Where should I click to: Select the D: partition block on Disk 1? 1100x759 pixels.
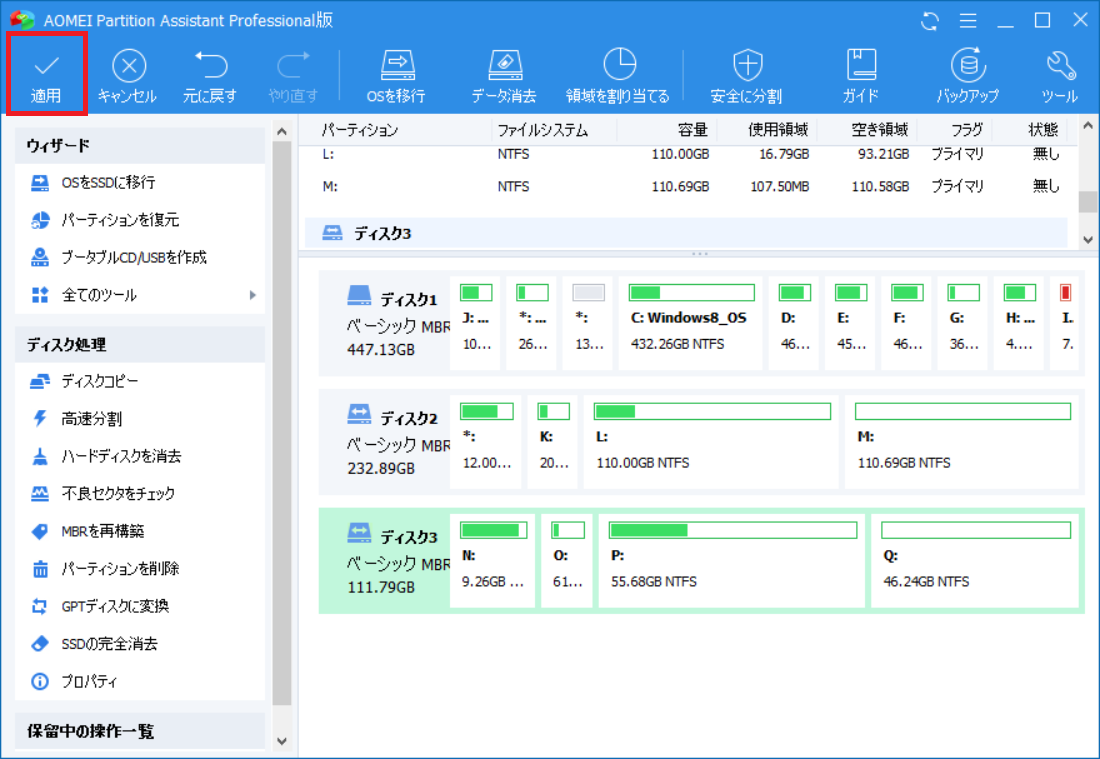click(x=793, y=323)
